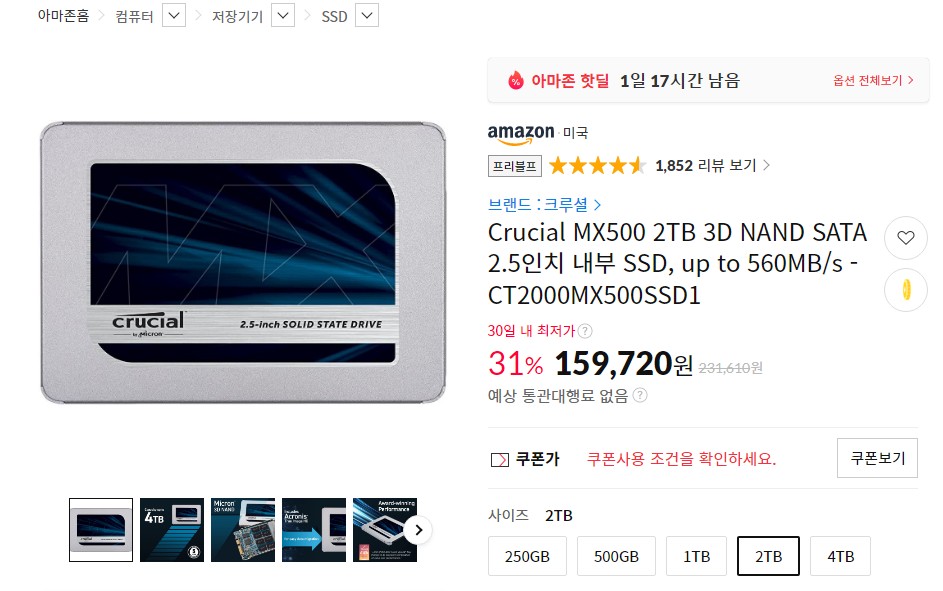The height and width of the screenshot is (591, 943).
Task: Go to 아마존홈 breadcrumb
Action: (63, 16)
